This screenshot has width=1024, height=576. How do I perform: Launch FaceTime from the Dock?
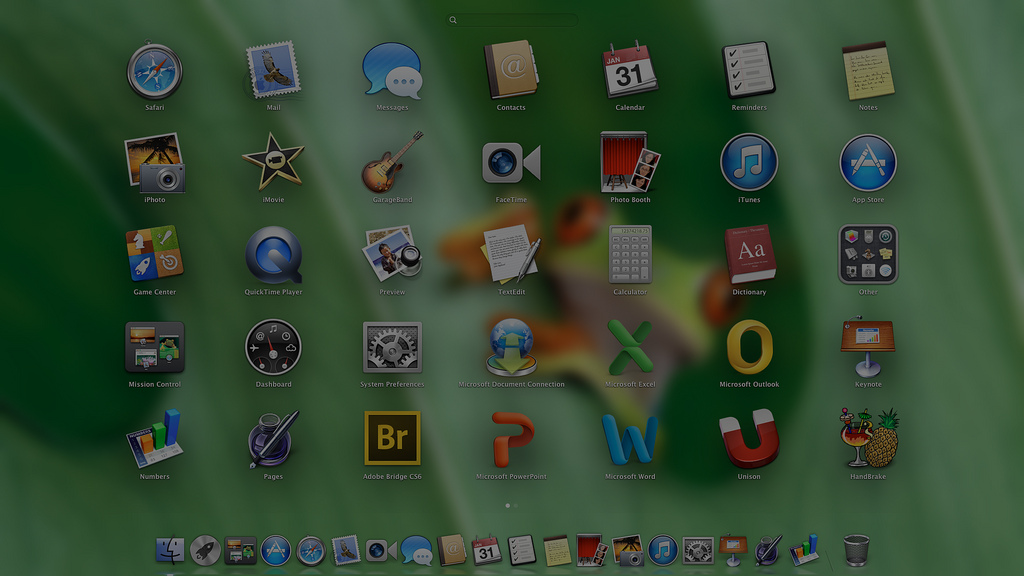(381, 551)
